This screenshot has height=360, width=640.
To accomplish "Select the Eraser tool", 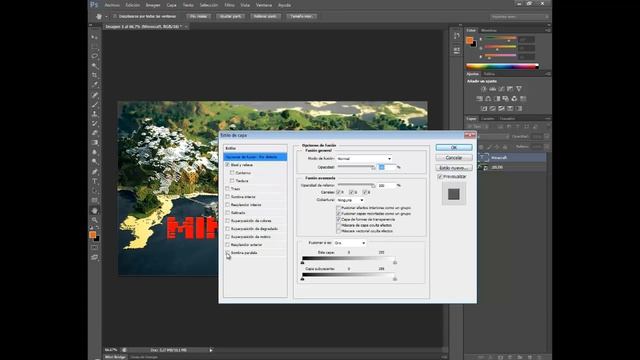I will pos(95,133).
